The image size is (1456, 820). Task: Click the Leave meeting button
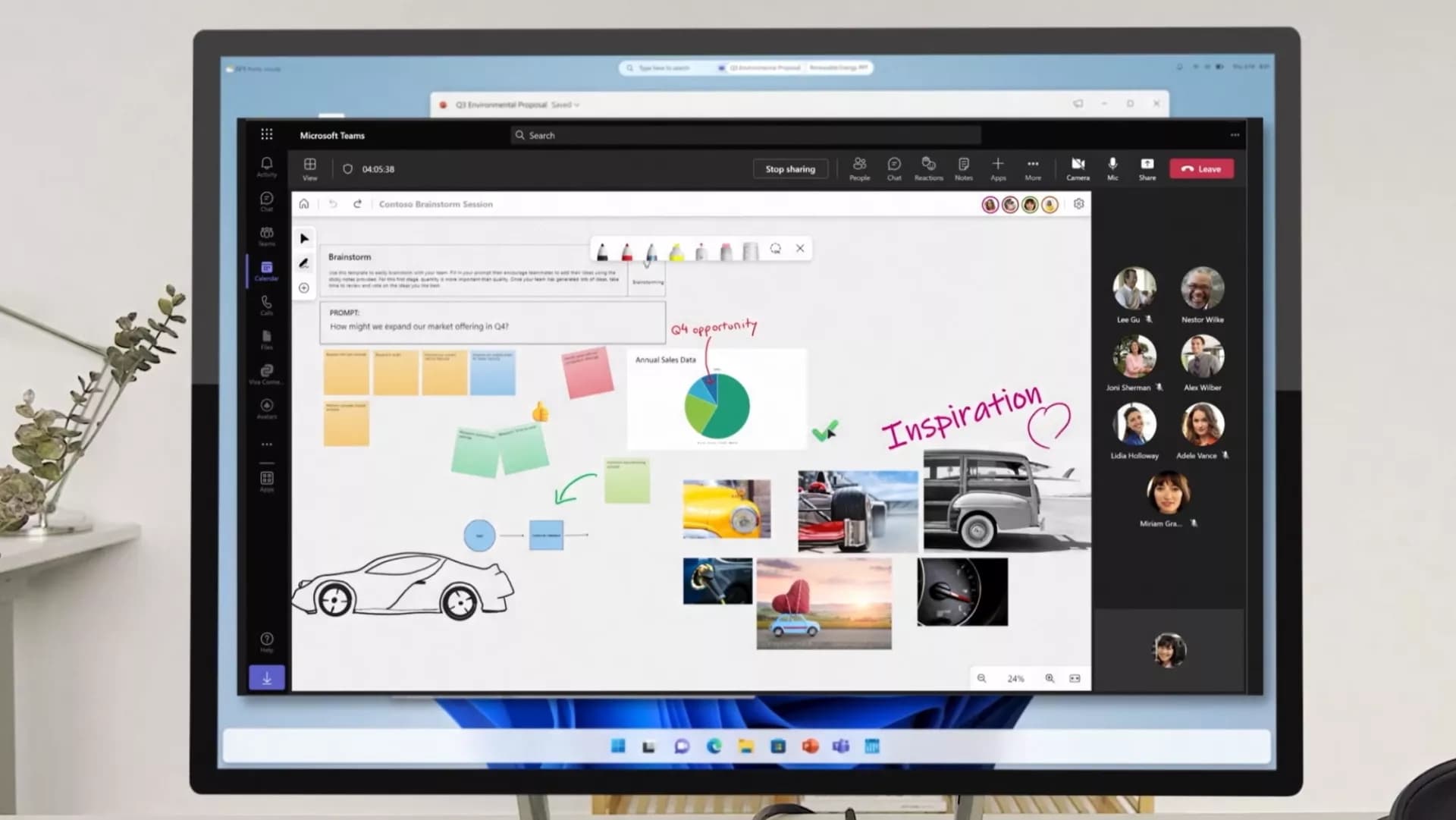click(1201, 168)
